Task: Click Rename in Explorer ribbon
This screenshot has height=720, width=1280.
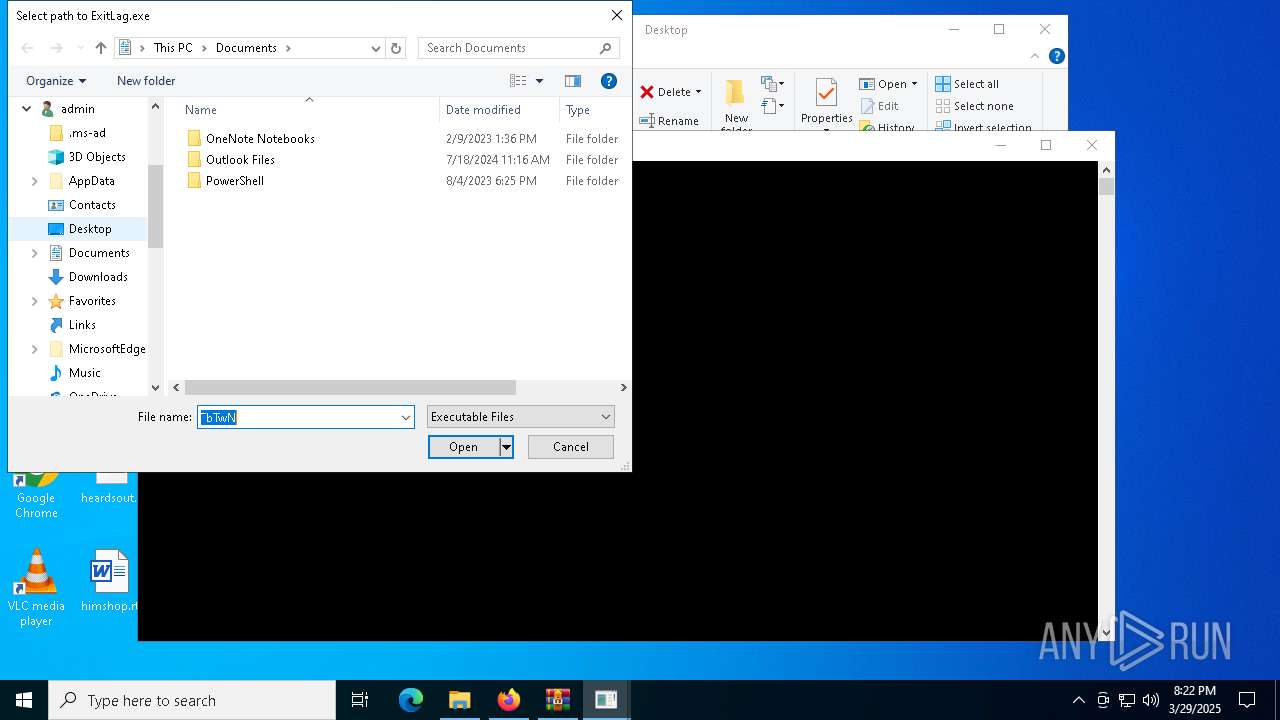Action: (x=669, y=121)
